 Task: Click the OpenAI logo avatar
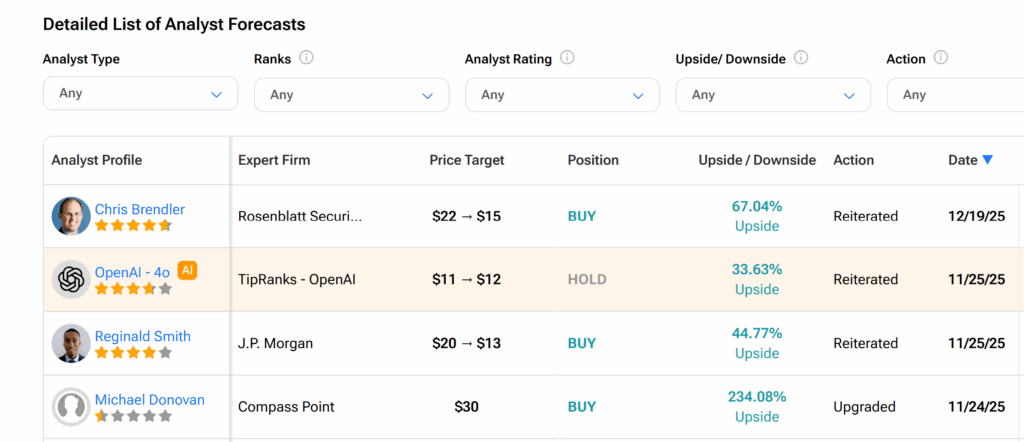click(71, 279)
